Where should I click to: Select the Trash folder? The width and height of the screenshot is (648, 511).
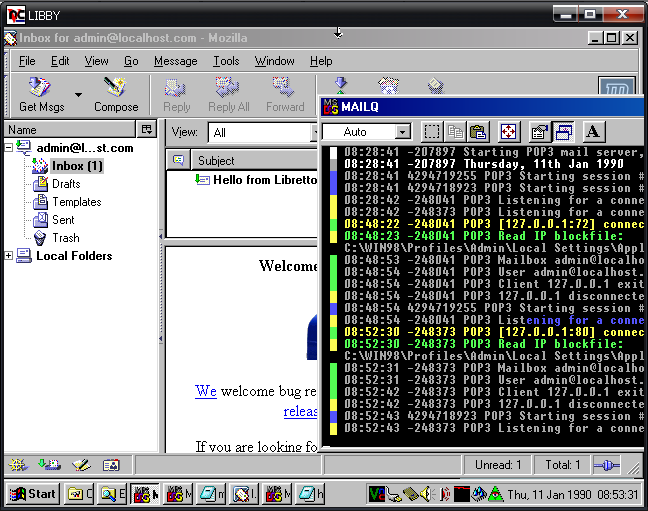pos(66,238)
